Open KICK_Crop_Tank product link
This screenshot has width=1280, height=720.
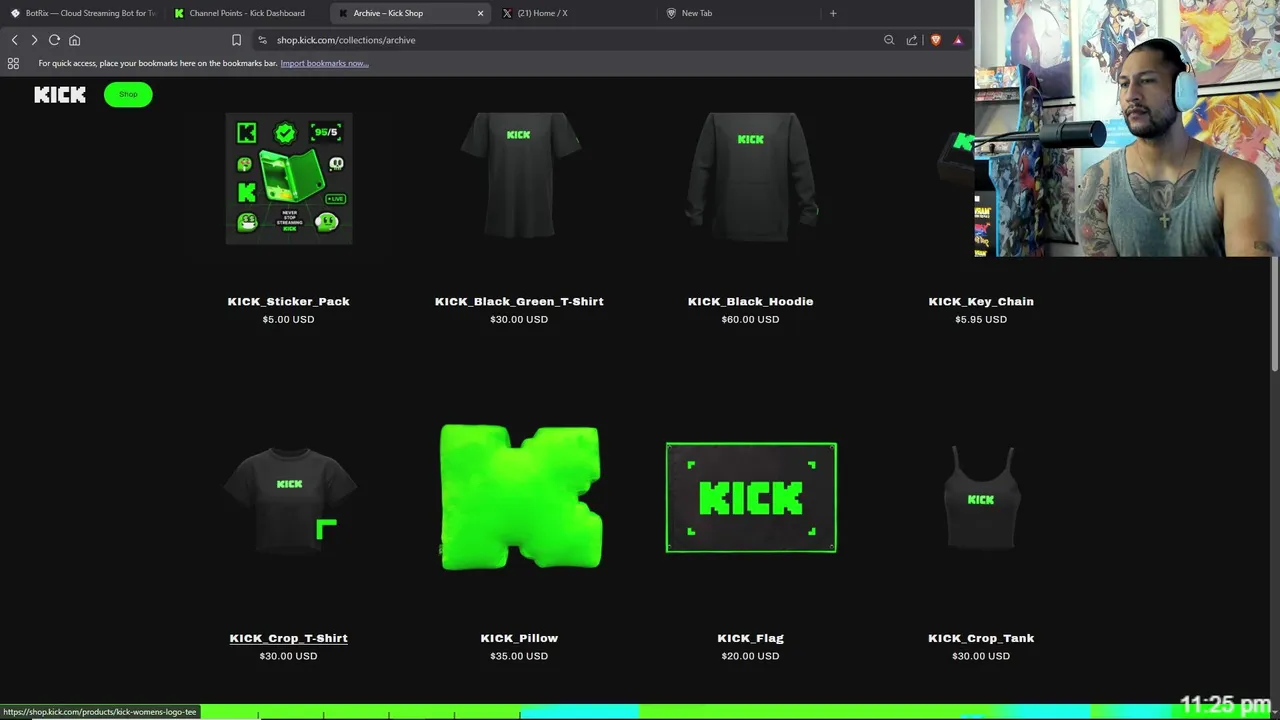pos(981,638)
